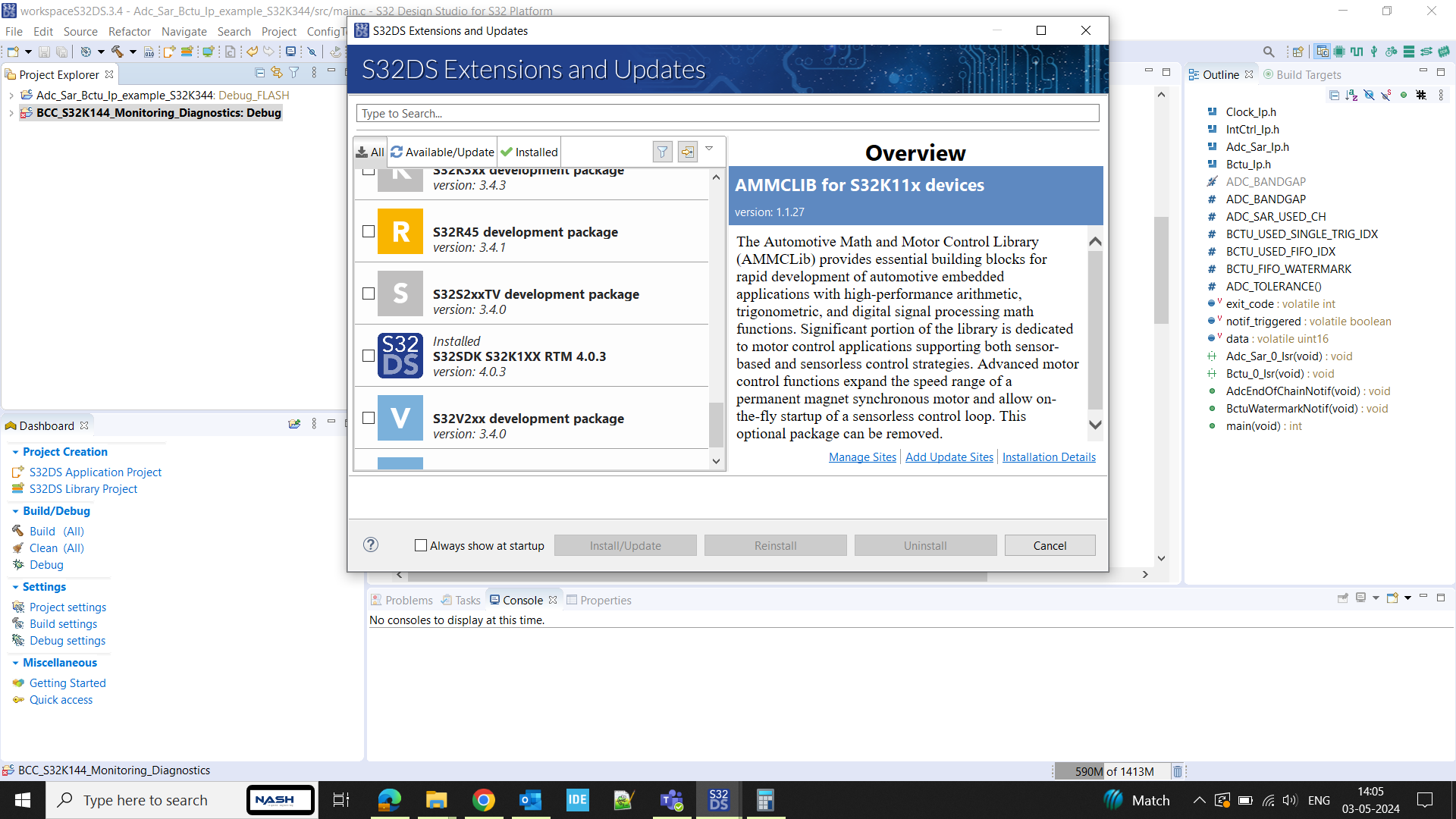The image size is (1456, 819).
Task: Enable Always show at startup
Action: [x=422, y=545]
